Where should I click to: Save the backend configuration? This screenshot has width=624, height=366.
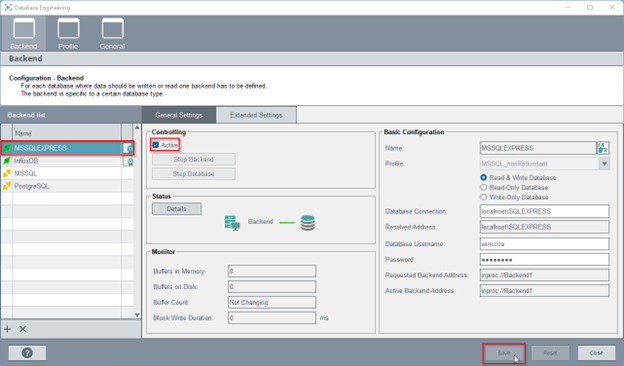pyautogui.click(x=504, y=353)
